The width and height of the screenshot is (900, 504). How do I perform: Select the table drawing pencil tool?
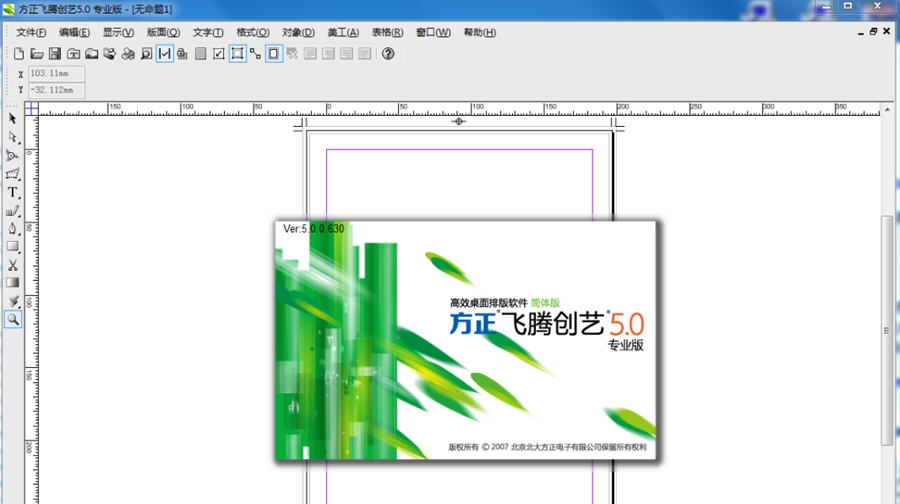coord(13,210)
